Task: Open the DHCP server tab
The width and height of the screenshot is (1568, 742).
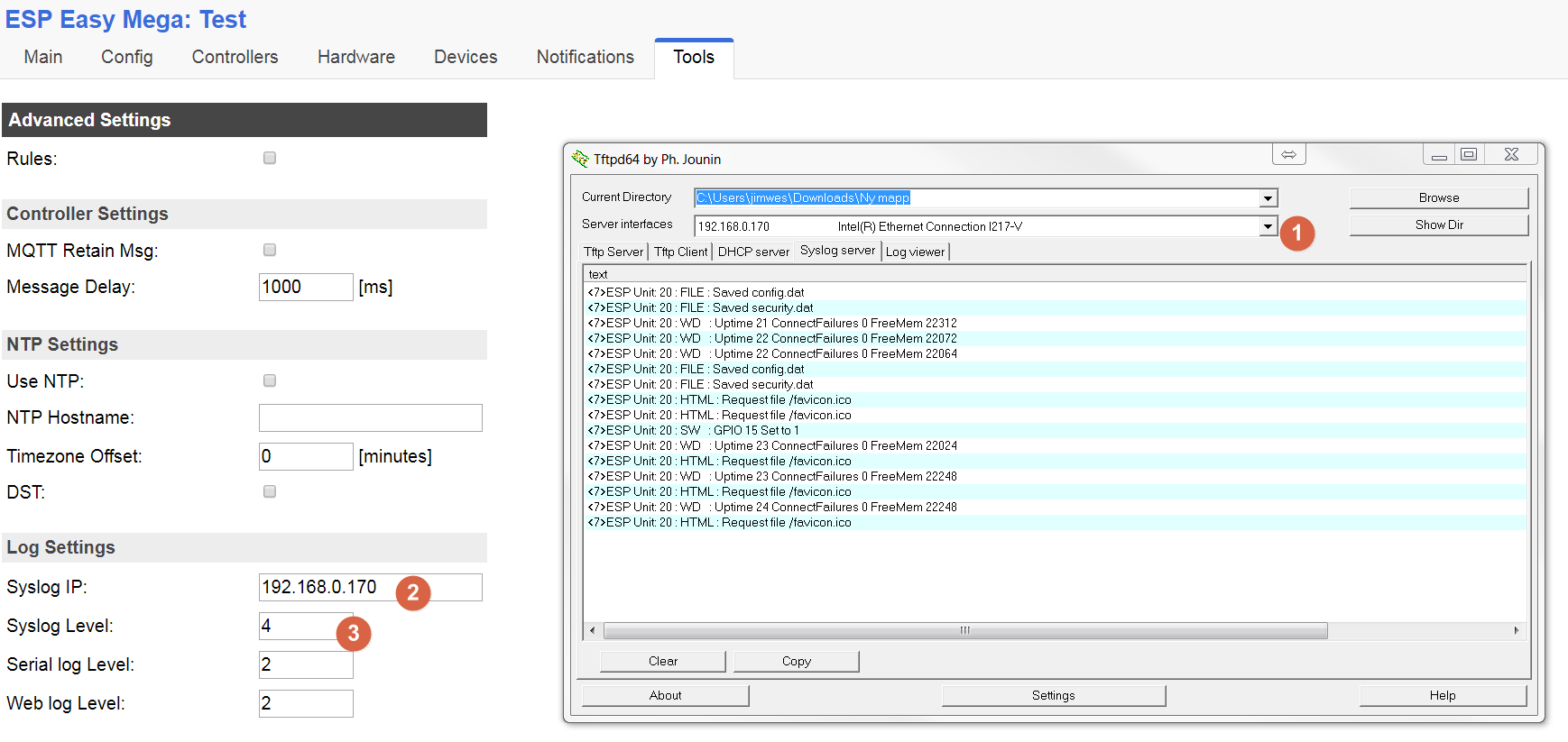Action: [x=753, y=252]
